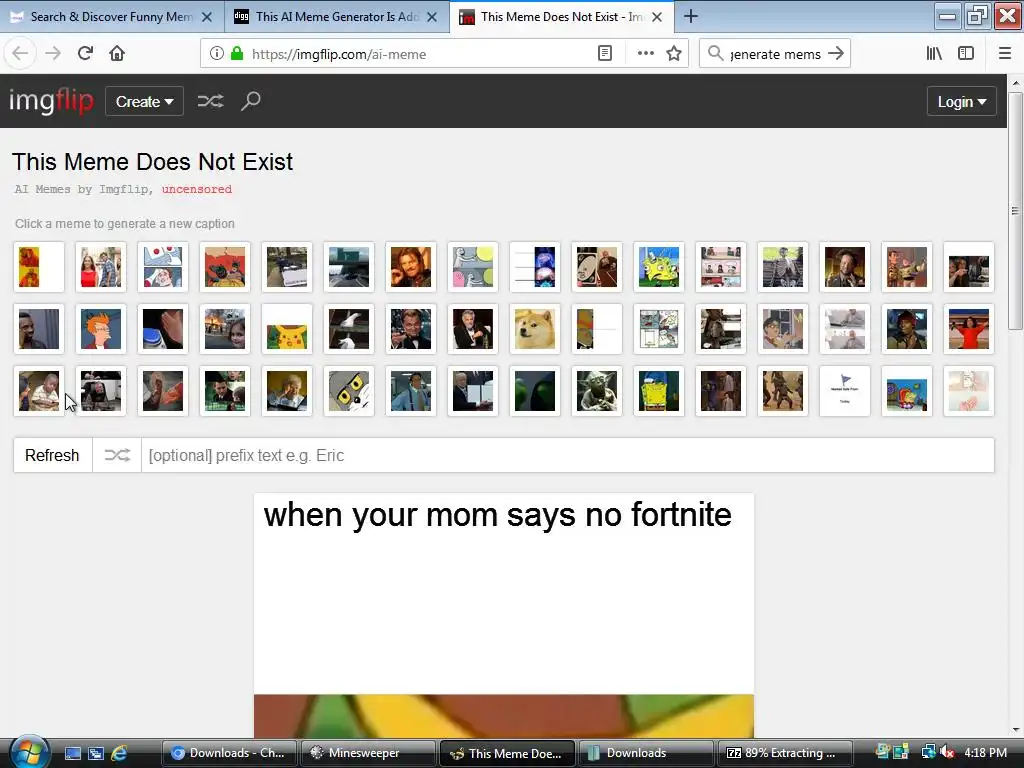
Task: Toggle reader view in address bar
Action: (605, 54)
